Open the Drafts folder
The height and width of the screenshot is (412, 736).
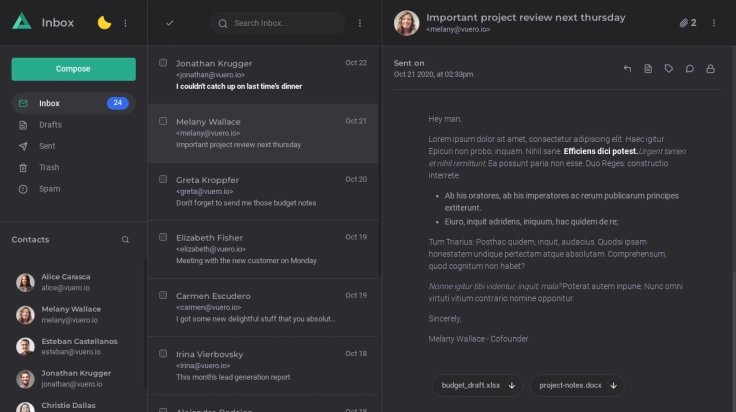click(x=50, y=125)
